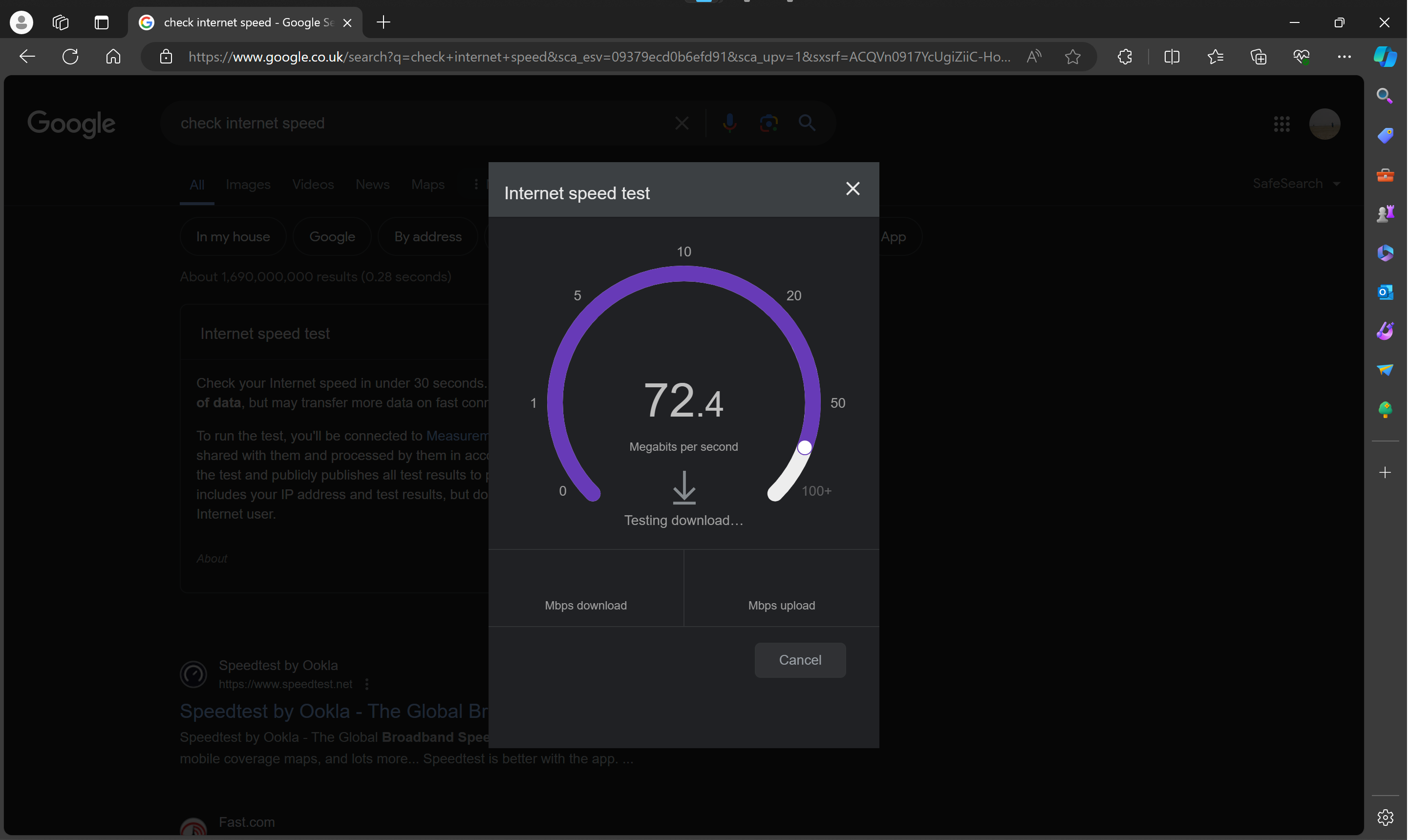
Task: Select the All results tab
Action: 196,185
